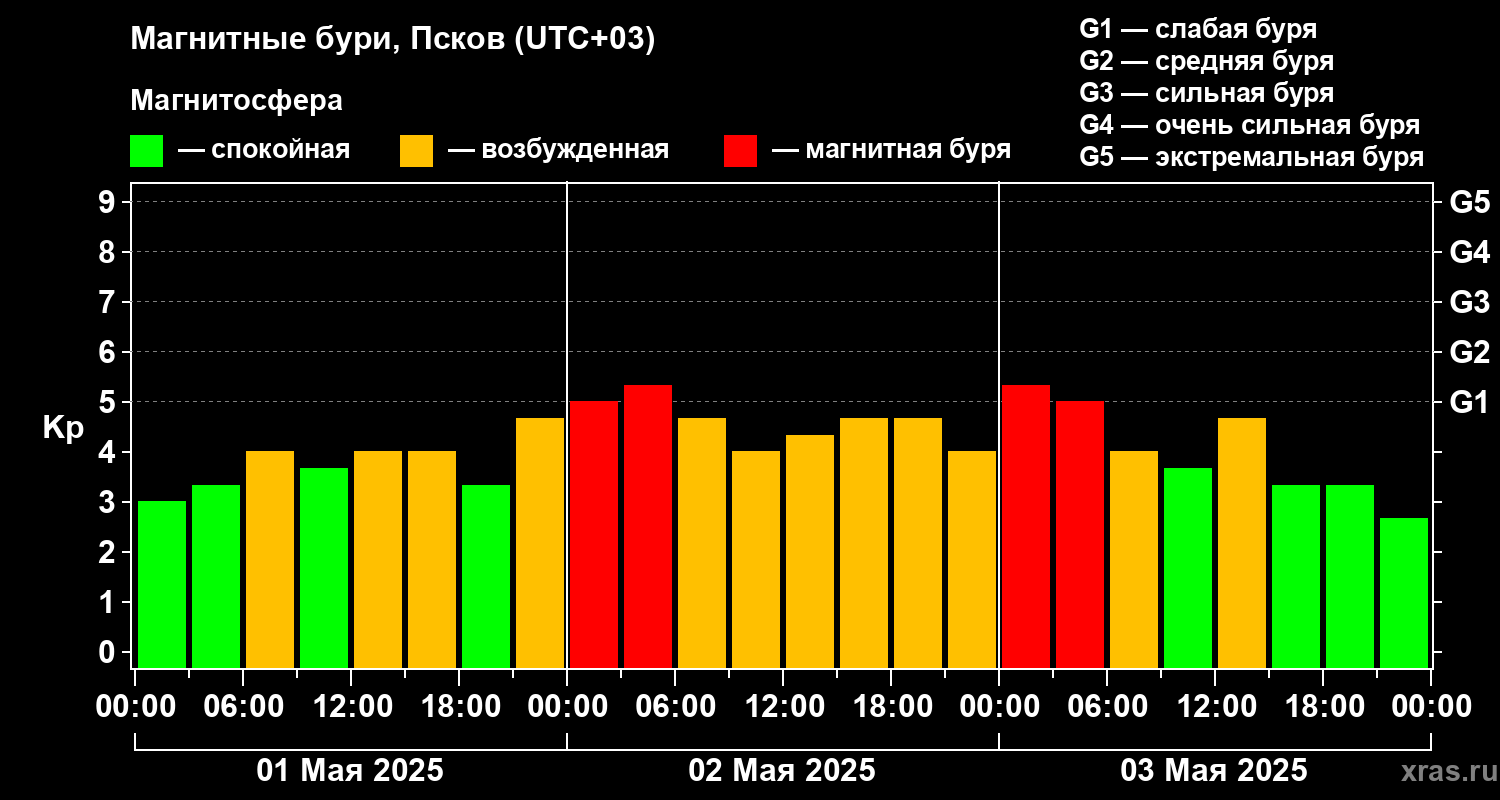
Task: Click legend line 'G4 — очень сильная буря'
Action: 1250,125
